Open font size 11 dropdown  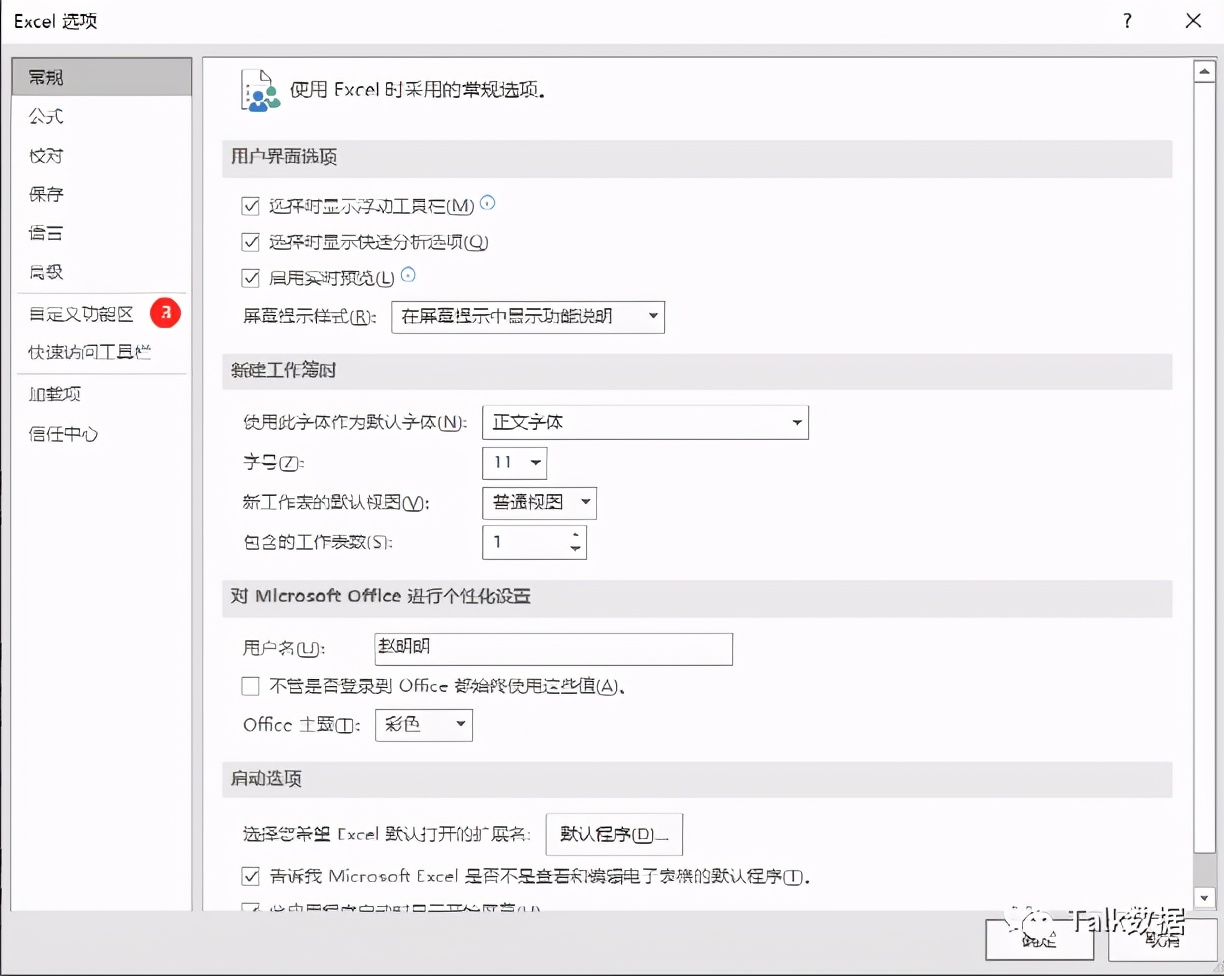coord(514,463)
